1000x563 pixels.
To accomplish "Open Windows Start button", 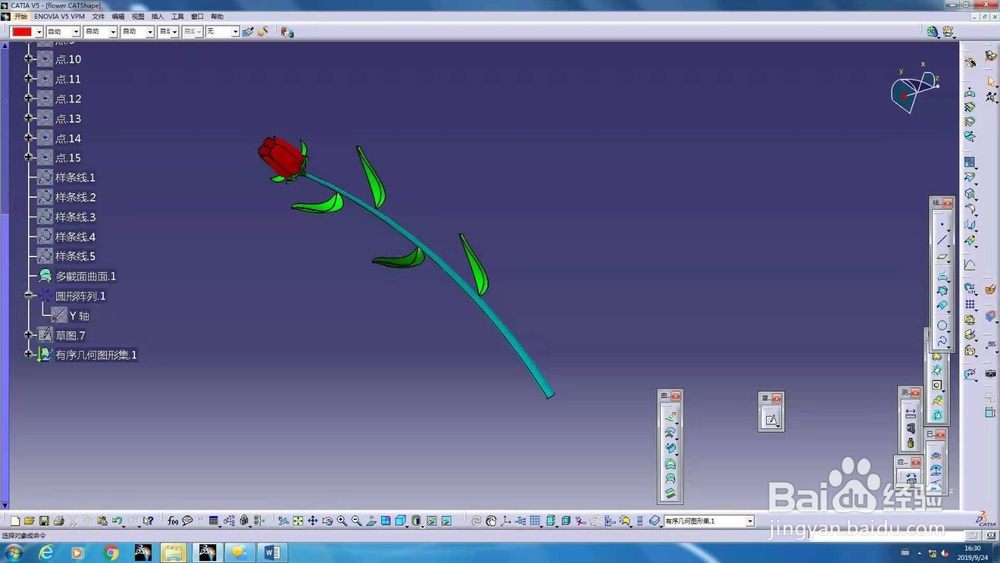I will coord(13,552).
